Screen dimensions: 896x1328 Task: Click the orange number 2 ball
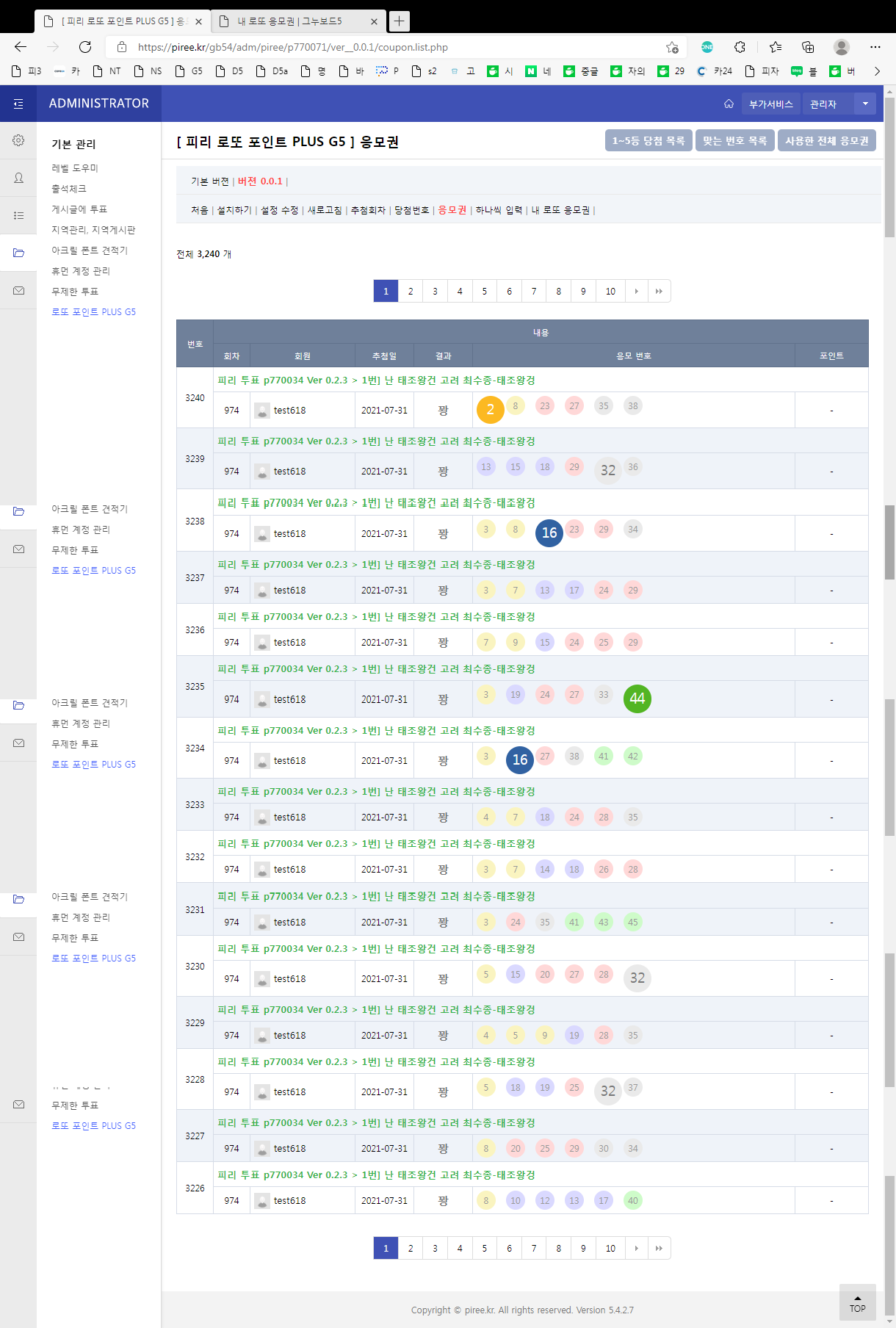click(x=490, y=410)
